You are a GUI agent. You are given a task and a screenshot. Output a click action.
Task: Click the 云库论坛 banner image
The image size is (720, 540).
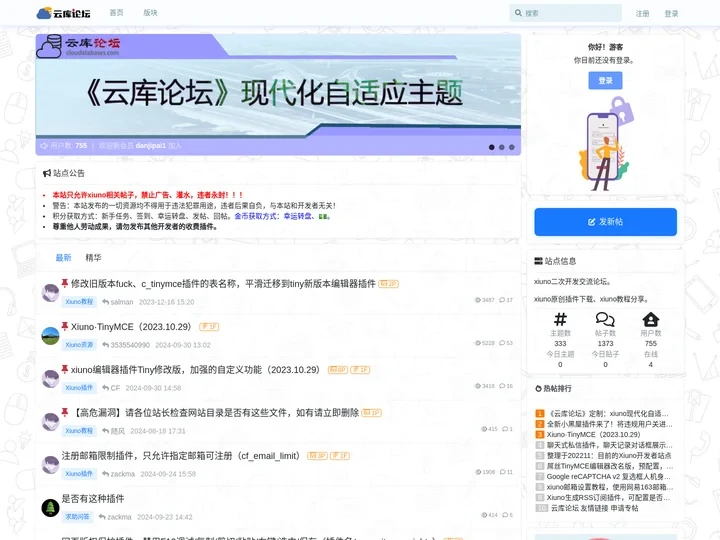tap(278, 94)
